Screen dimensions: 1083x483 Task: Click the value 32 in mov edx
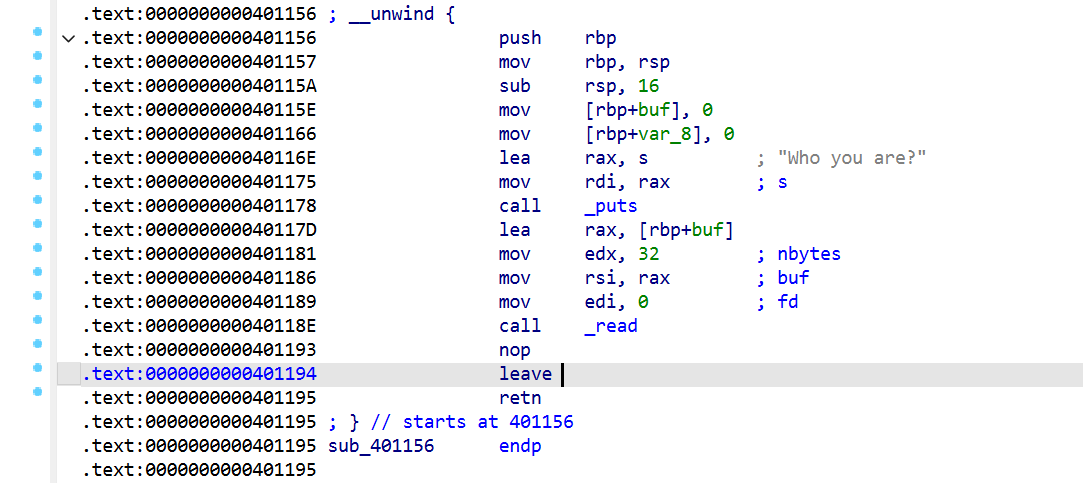pyautogui.click(x=649, y=254)
